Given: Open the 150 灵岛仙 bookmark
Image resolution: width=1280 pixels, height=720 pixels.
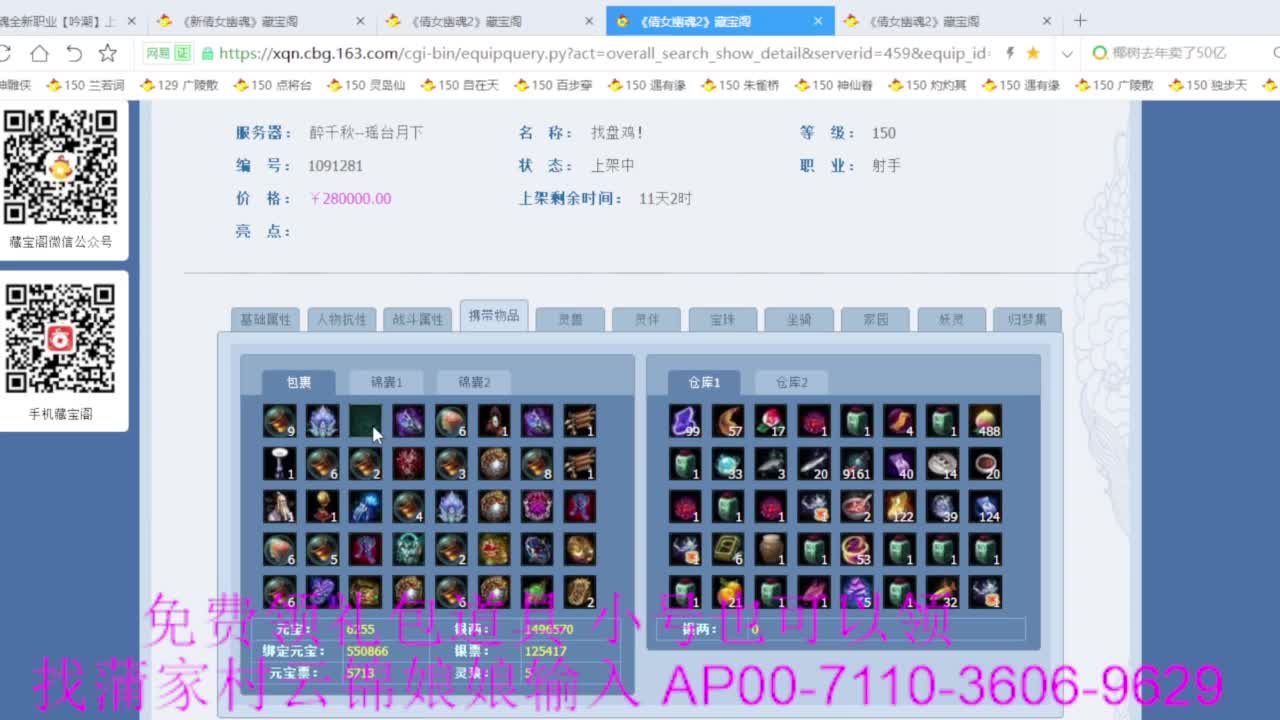Looking at the screenshot, I should (366, 85).
